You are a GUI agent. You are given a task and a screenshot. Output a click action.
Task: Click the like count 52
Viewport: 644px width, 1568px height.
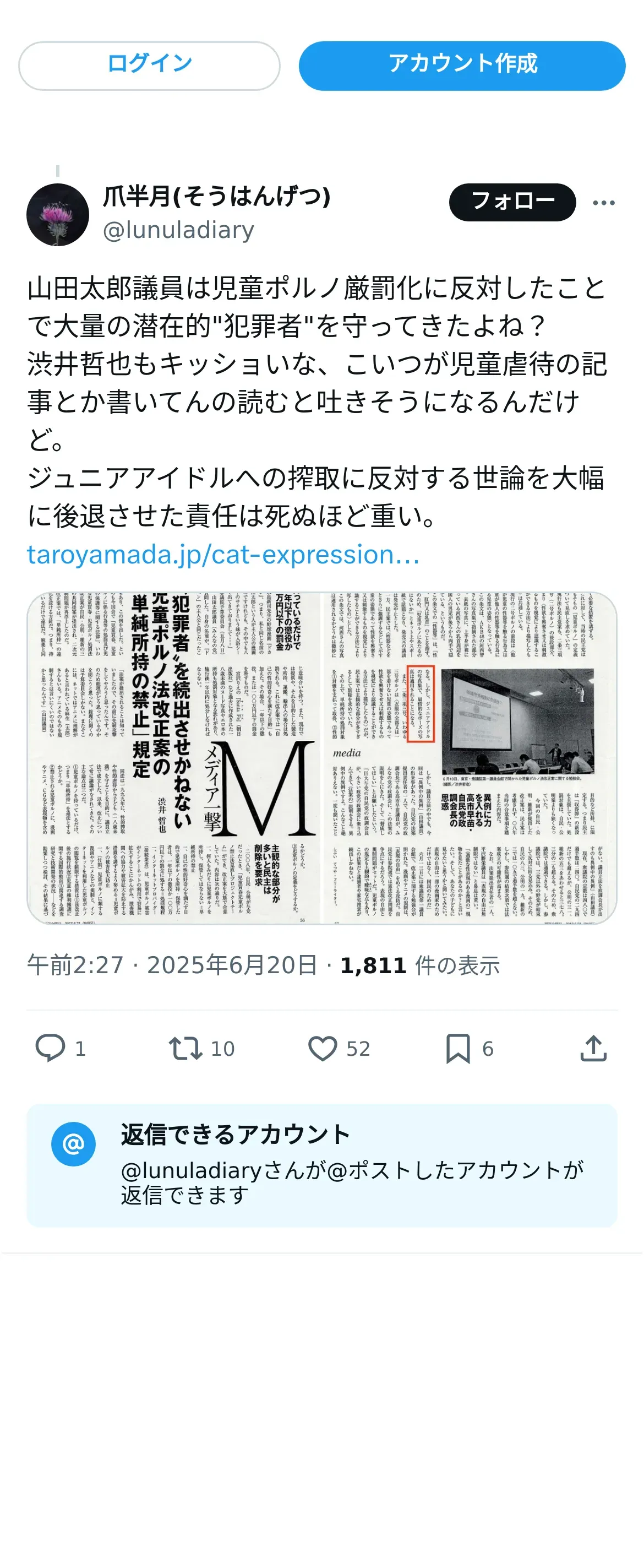coord(358,1048)
